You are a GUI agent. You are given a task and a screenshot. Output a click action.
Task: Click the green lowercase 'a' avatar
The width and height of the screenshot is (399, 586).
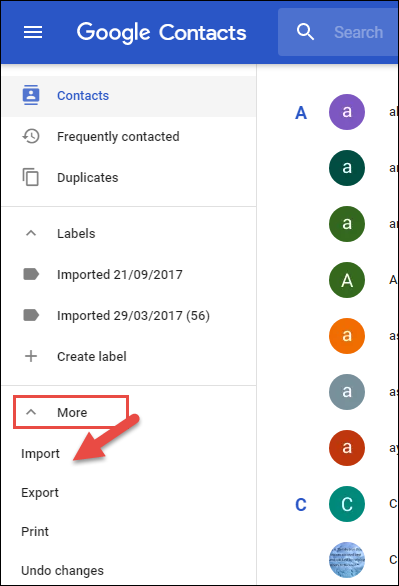click(x=347, y=224)
